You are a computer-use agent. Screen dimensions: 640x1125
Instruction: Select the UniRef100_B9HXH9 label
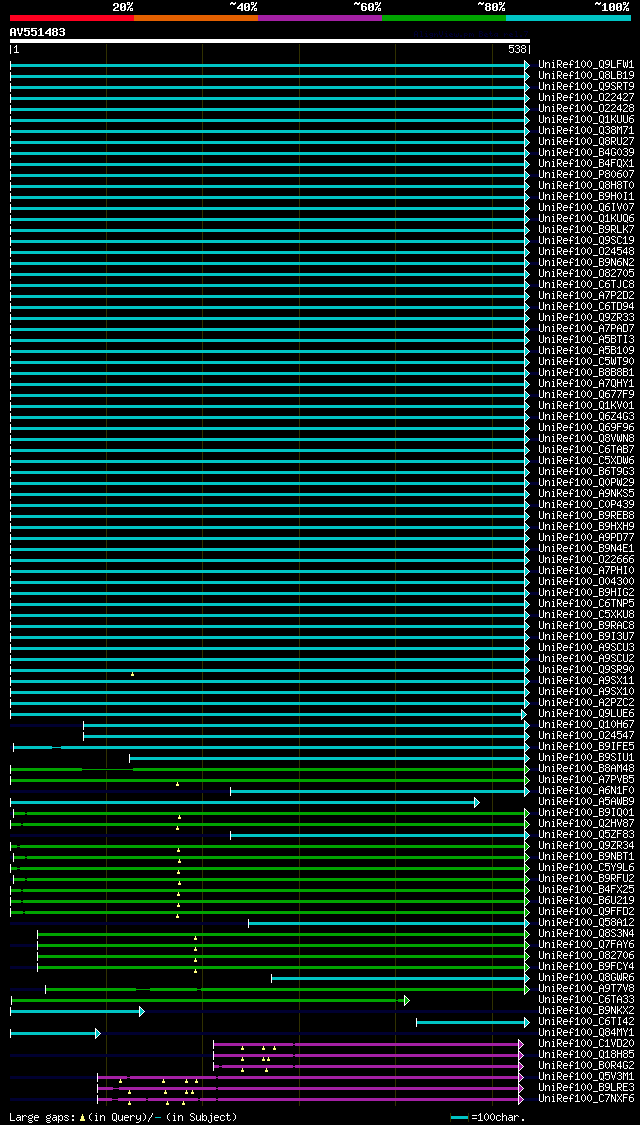[586, 527]
